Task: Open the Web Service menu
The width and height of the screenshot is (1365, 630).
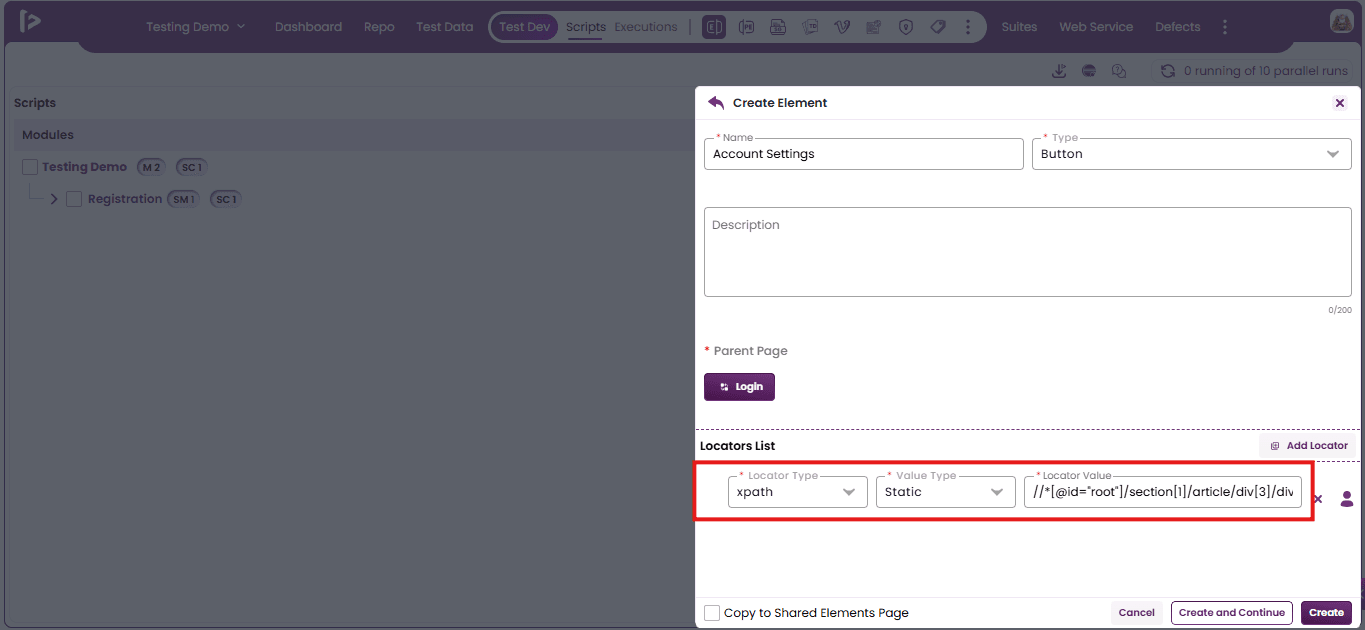Action: click(x=1096, y=27)
